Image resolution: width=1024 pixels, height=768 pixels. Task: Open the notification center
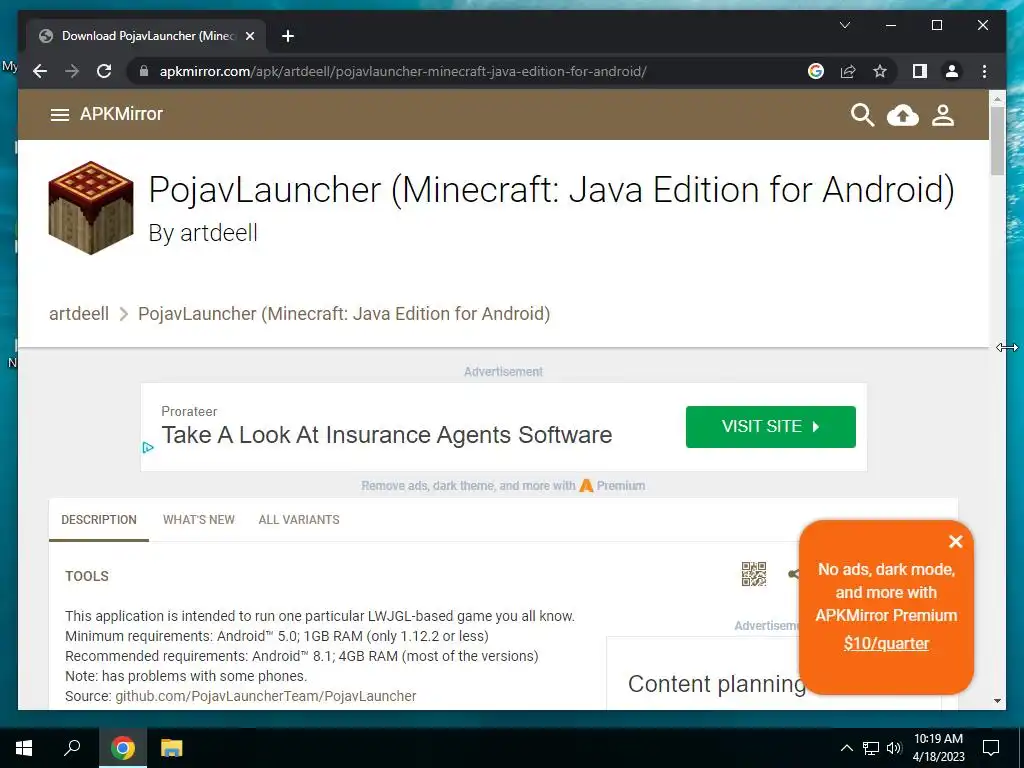click(x=991, y=748)
